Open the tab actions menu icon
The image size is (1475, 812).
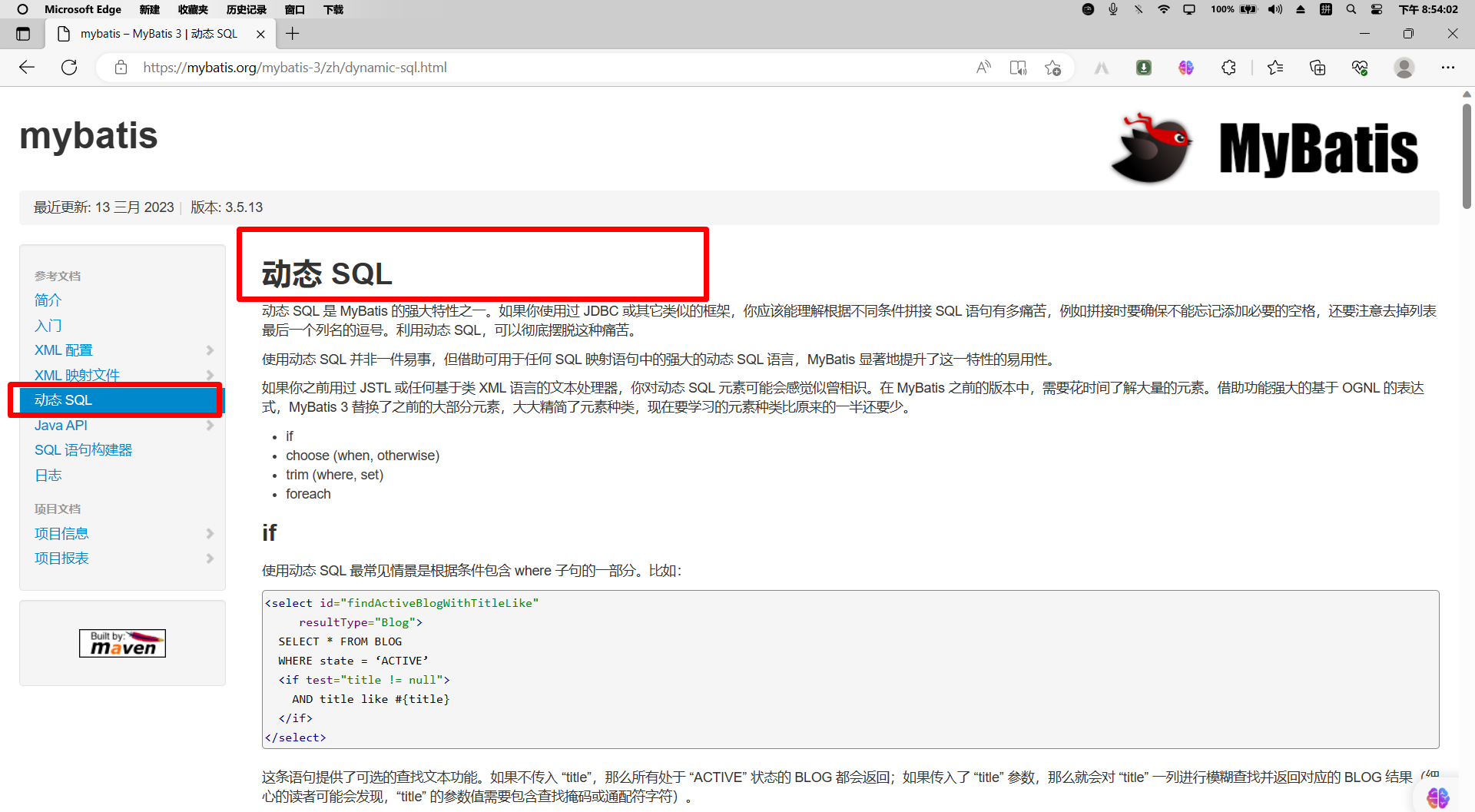tap(23, 34)
